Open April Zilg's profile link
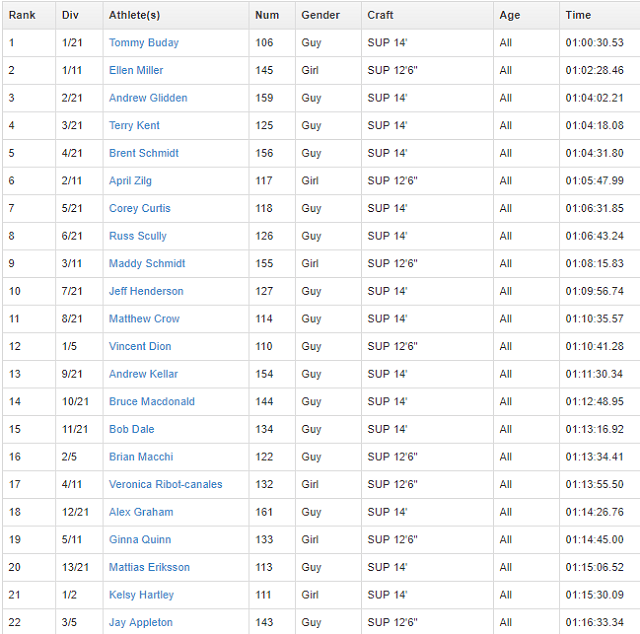Viewport: 640px width, 634px height. pyautogui.click(x=130, y=181)
